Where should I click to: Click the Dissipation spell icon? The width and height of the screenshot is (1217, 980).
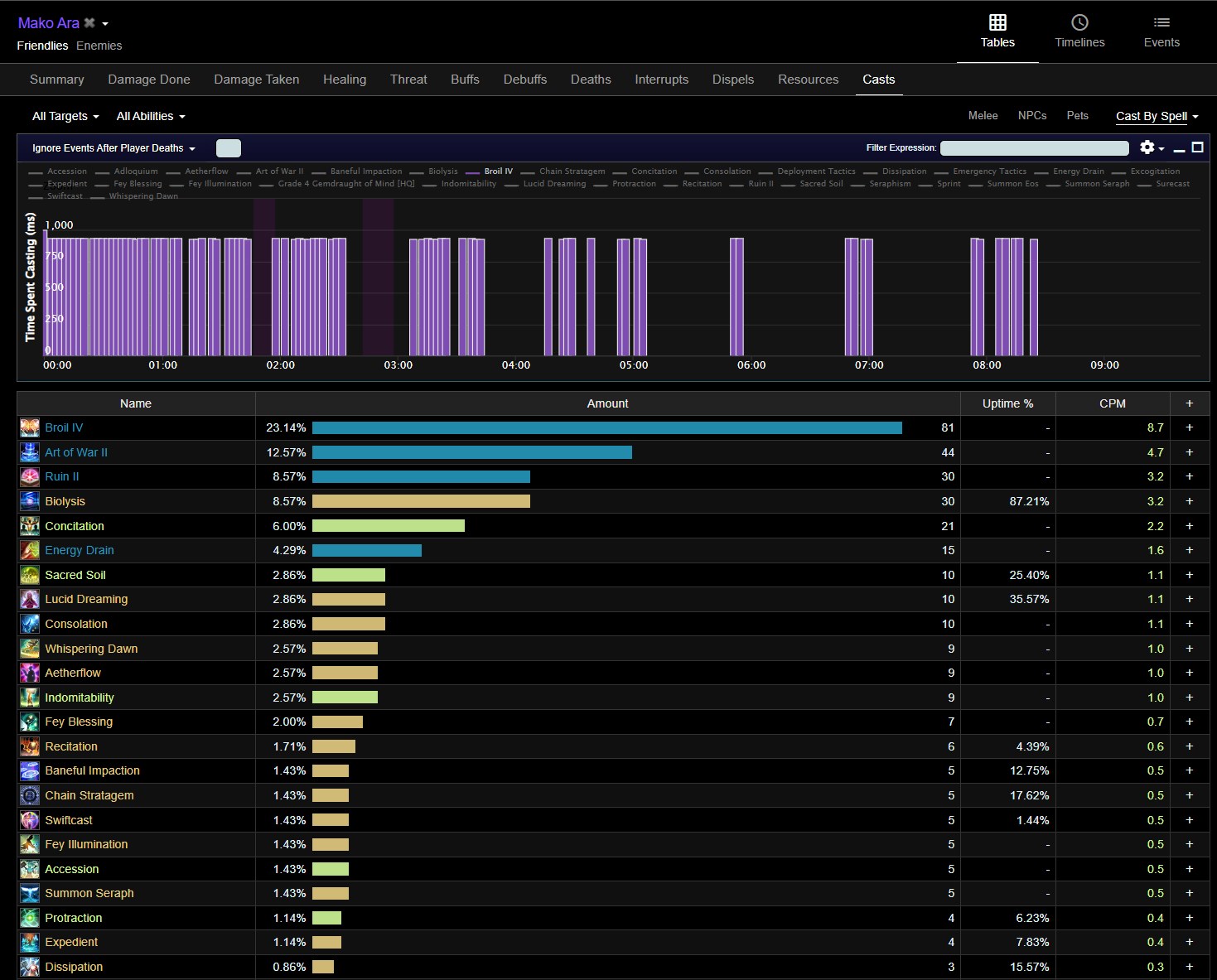coord(30,967)
